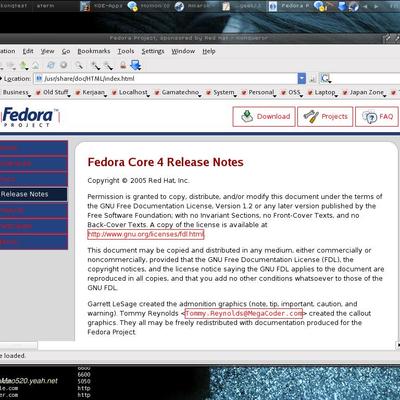
Task: Expand the Business bookmark folder
Action: [16, 92]
